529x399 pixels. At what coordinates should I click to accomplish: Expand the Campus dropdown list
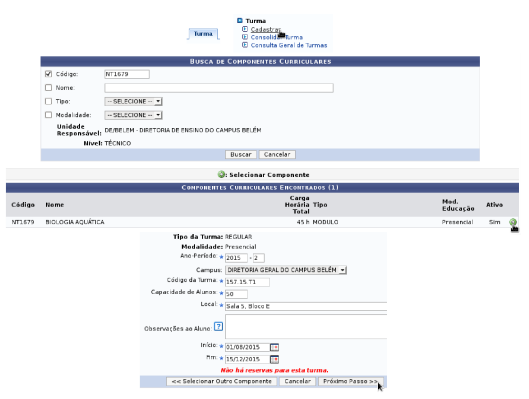[286, 270]
